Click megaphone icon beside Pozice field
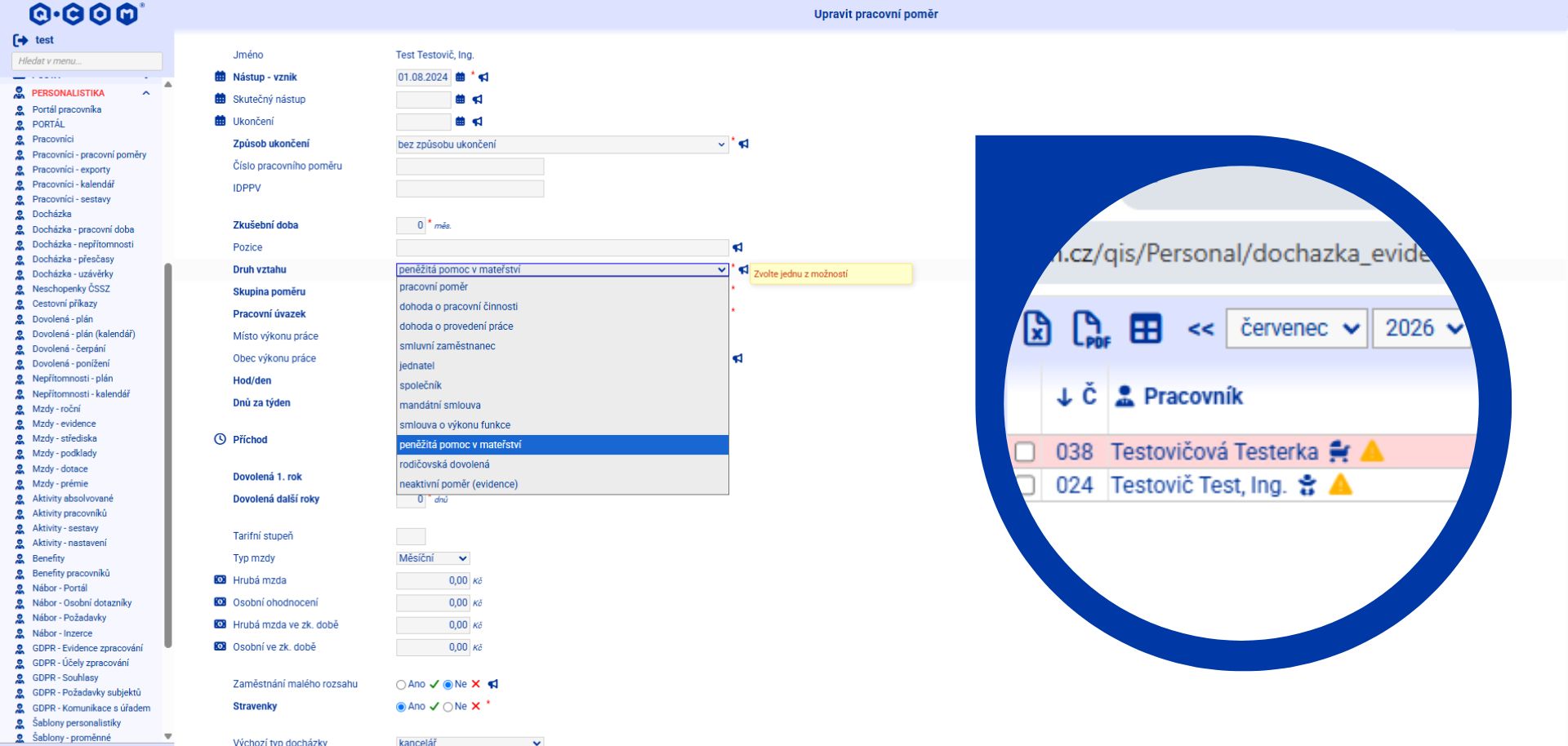 tap(737, 247)
